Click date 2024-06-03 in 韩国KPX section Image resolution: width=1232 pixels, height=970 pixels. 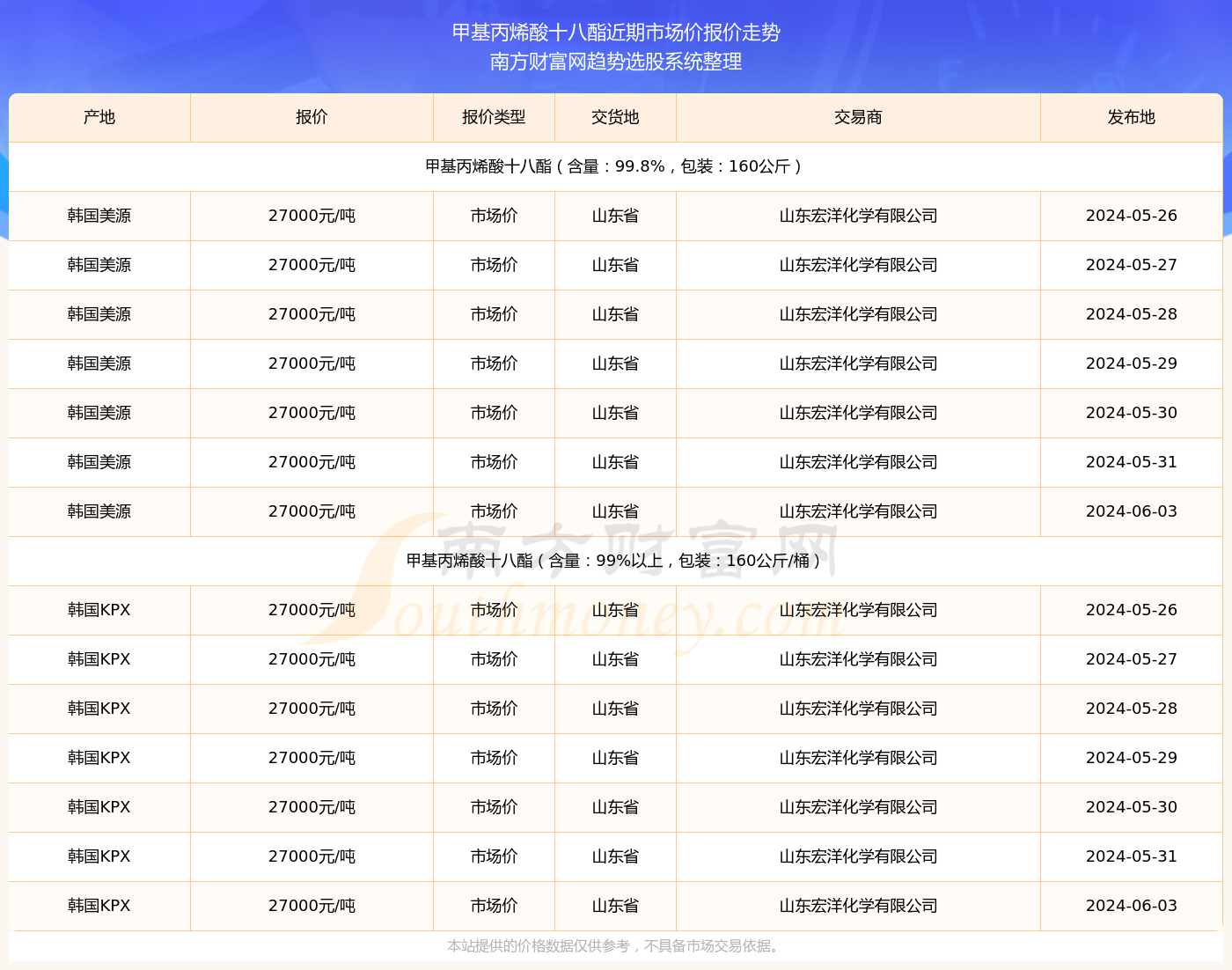tap(1132, 906)
